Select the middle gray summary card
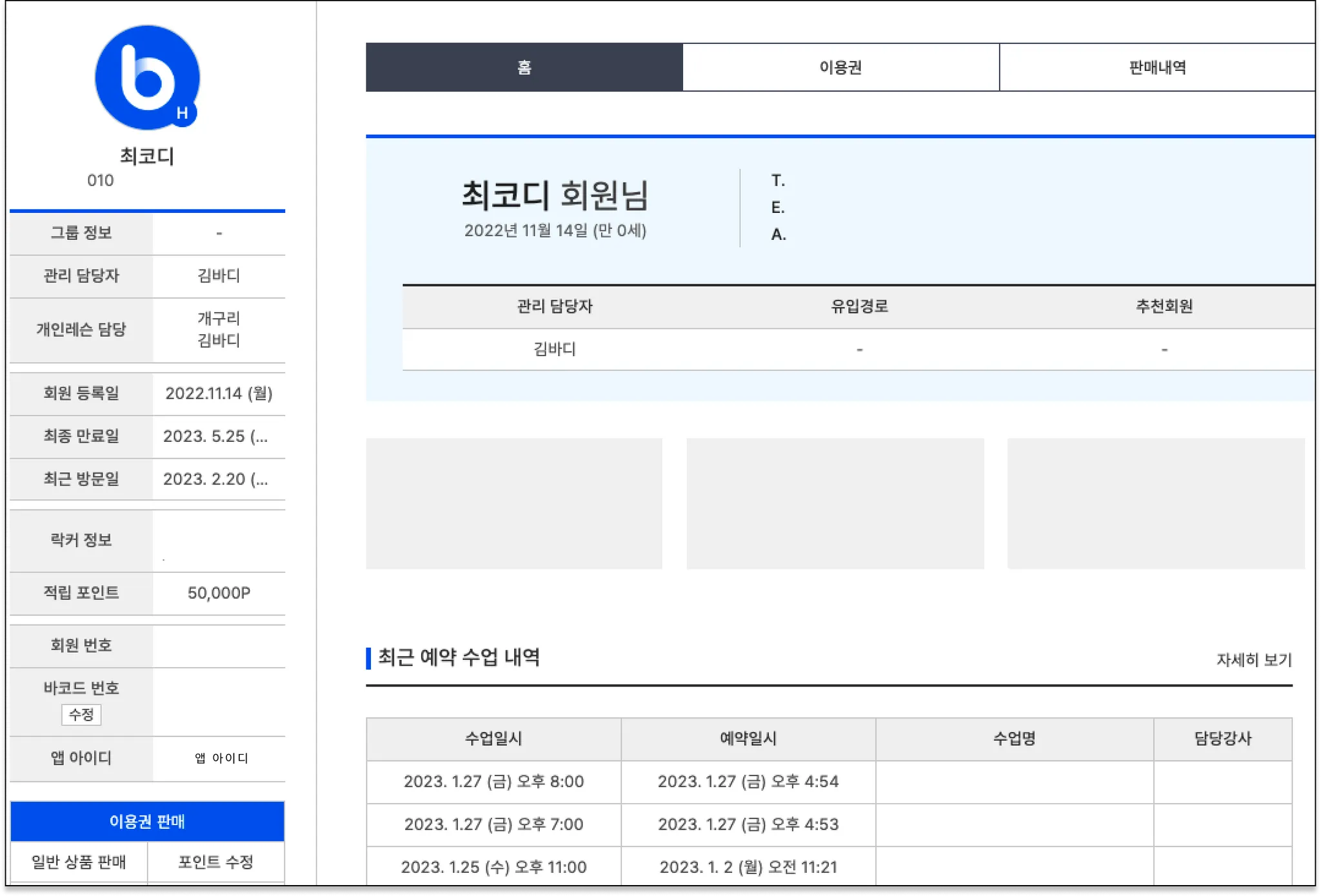This screenshot has height=896, width=1321. click(x=835, y=503)
